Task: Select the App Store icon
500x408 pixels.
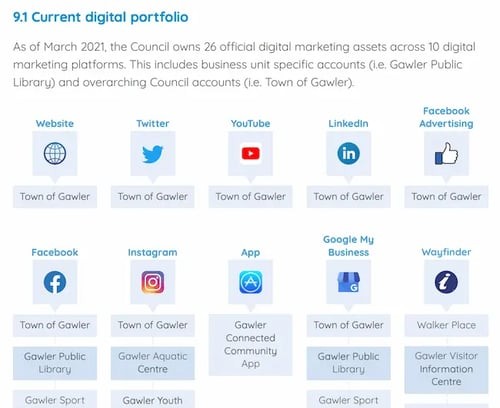Action: [251, 282]
